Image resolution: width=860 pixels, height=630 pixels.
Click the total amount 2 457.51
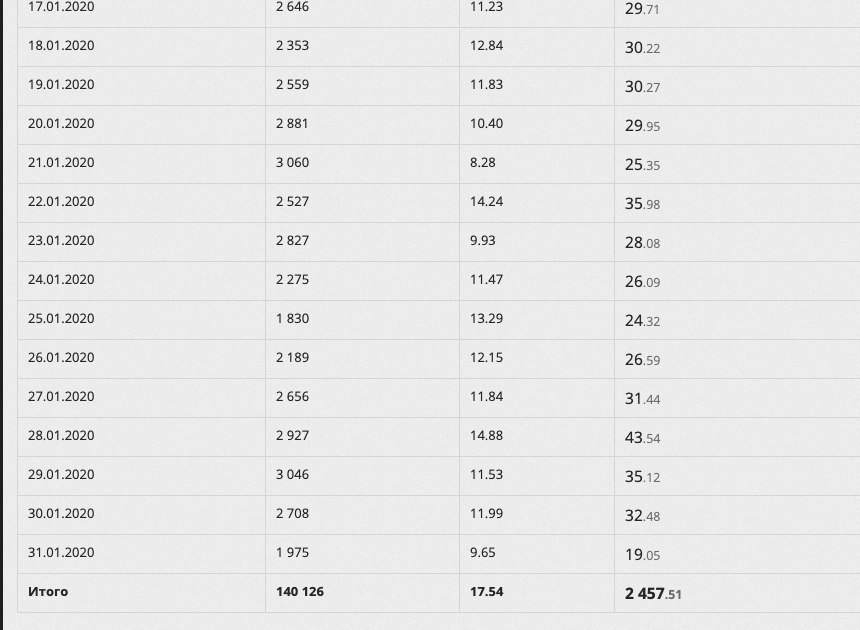(x=653, y=593)
